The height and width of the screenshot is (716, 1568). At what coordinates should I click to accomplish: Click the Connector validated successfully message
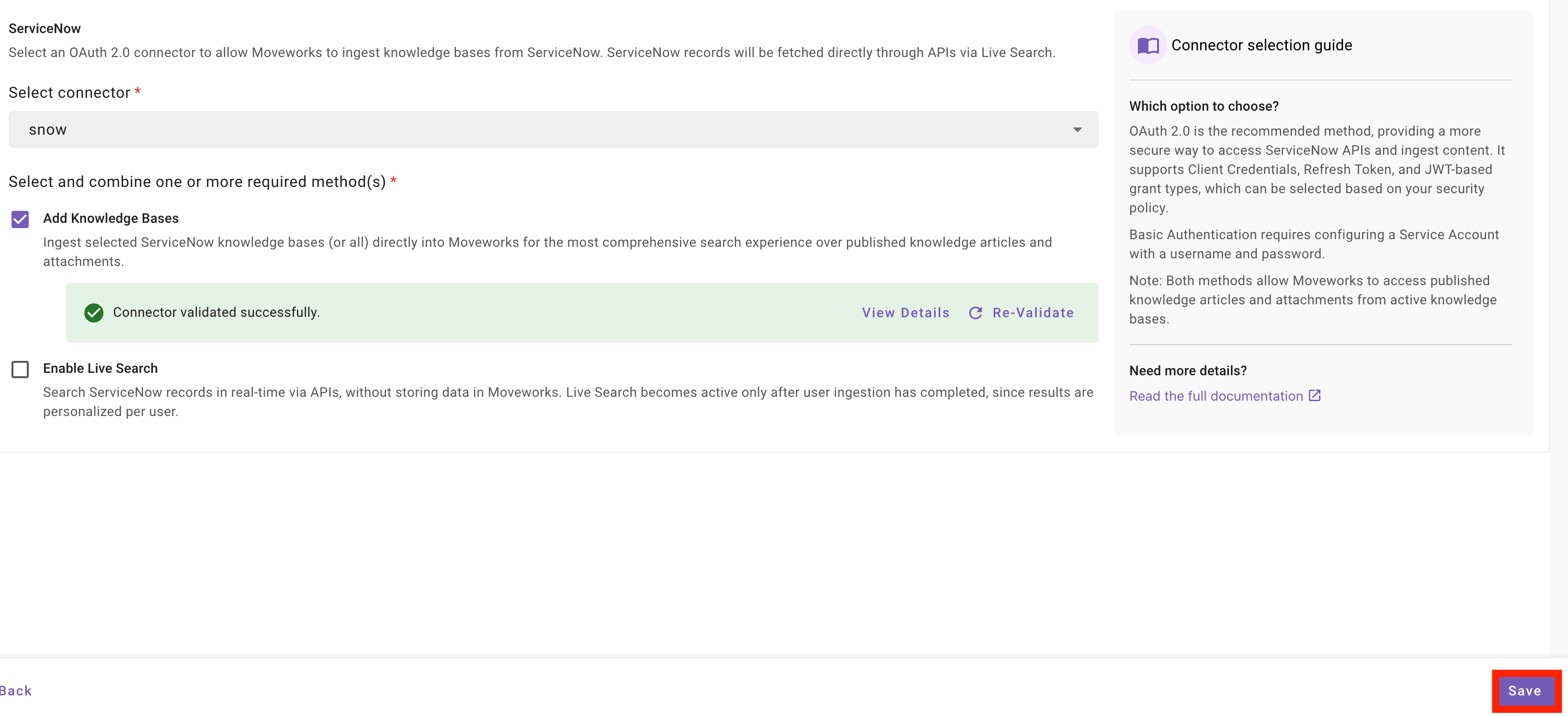[216, 312]
